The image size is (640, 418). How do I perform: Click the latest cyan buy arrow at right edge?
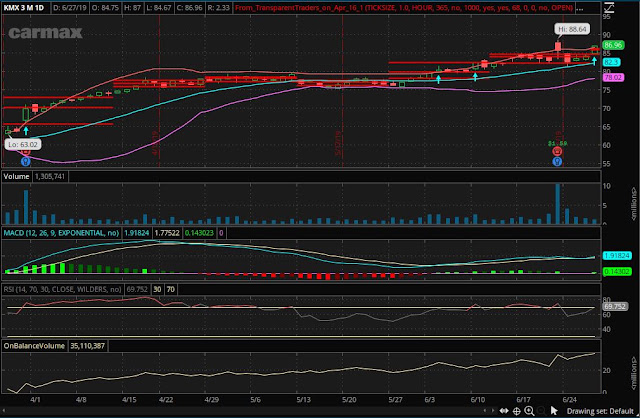pyautogui.click(x=594, y=61)
